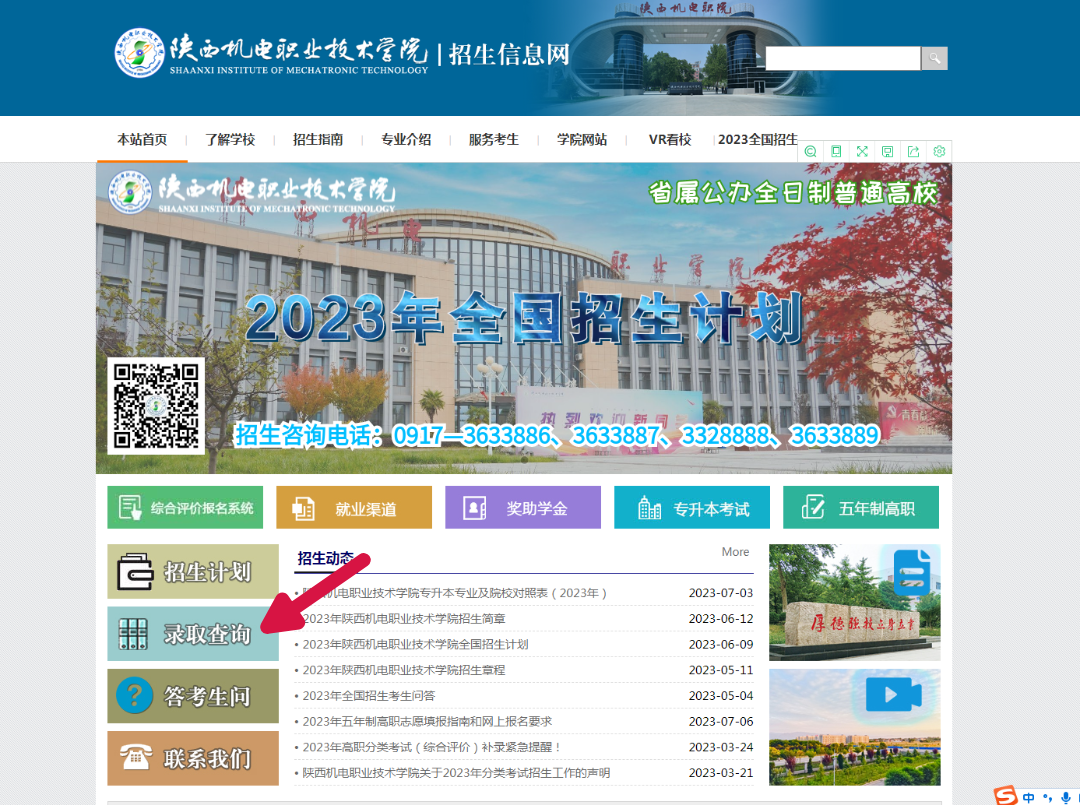Open 高职分类考试（综合评价）补录紧急提醒 link
This screenshot has width=1080, height=805.
[x=432, y=747]
